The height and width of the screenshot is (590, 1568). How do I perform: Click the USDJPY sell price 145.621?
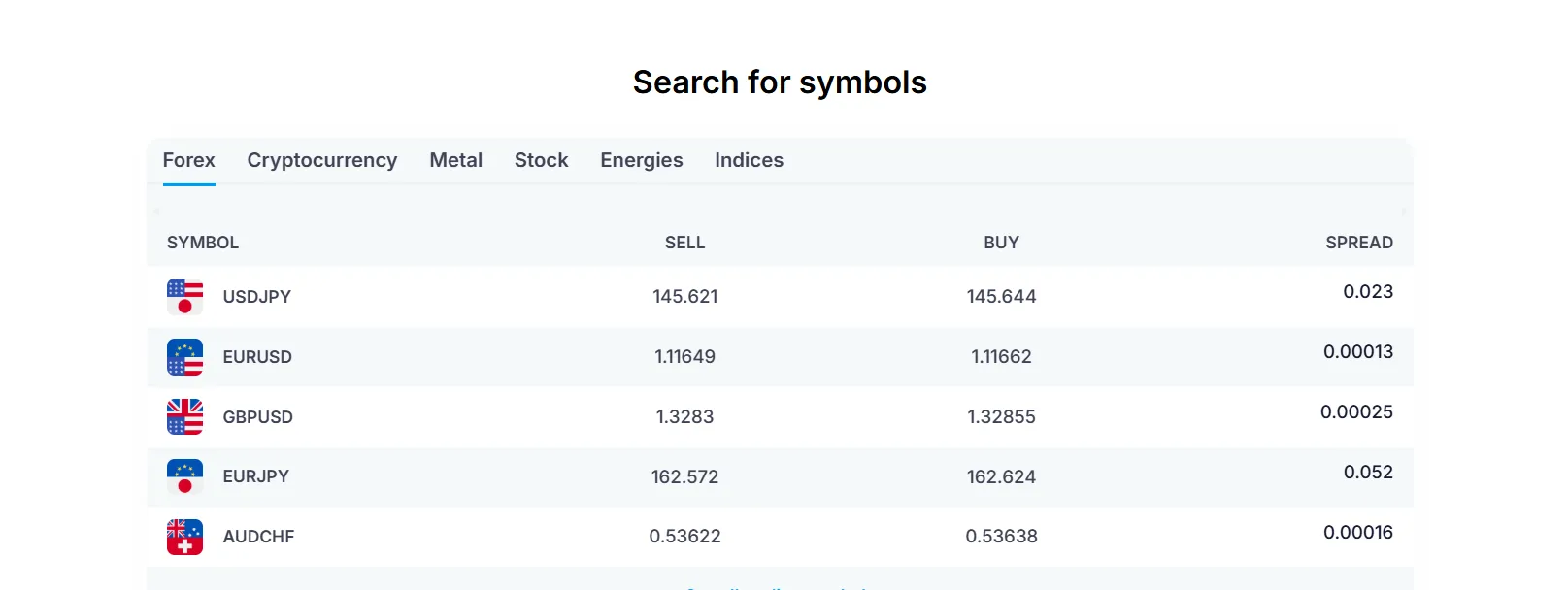pos(685,297)
